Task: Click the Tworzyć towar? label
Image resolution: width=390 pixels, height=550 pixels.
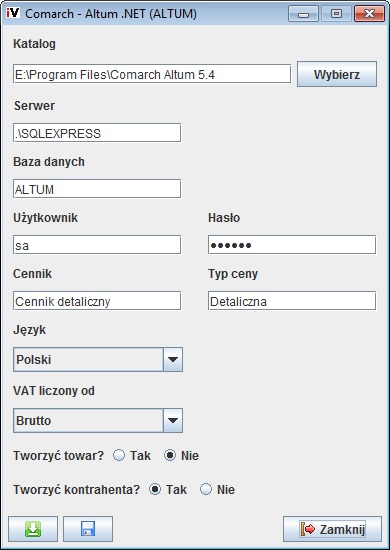Action: [59, 456]
